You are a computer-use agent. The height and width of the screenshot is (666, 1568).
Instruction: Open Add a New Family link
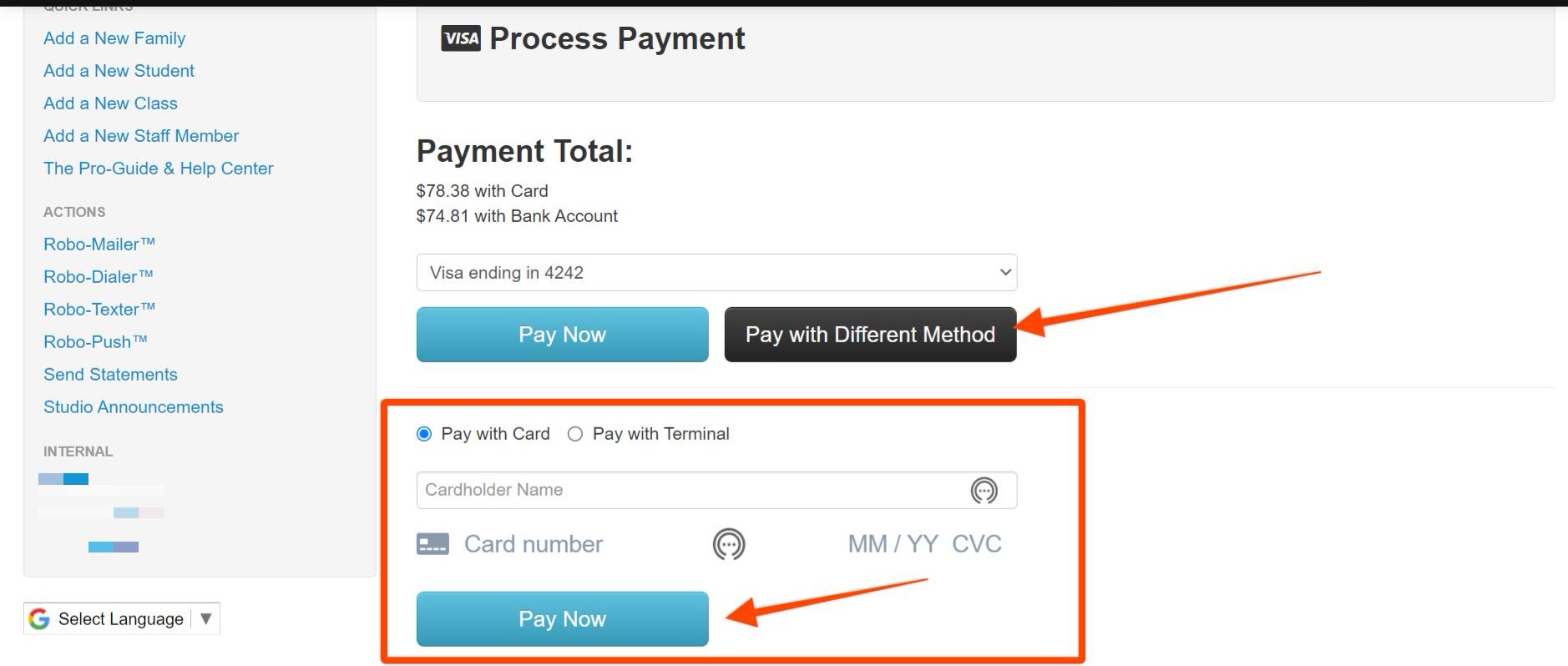tap(114, 38)
